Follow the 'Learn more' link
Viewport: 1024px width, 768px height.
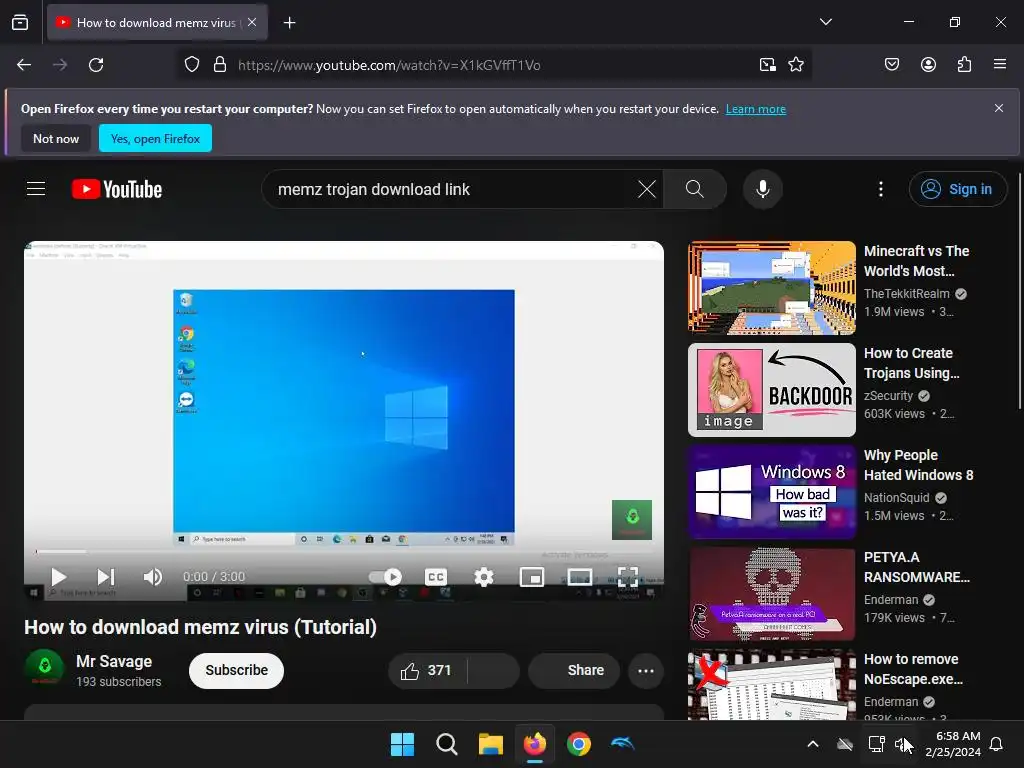point(756,109)
